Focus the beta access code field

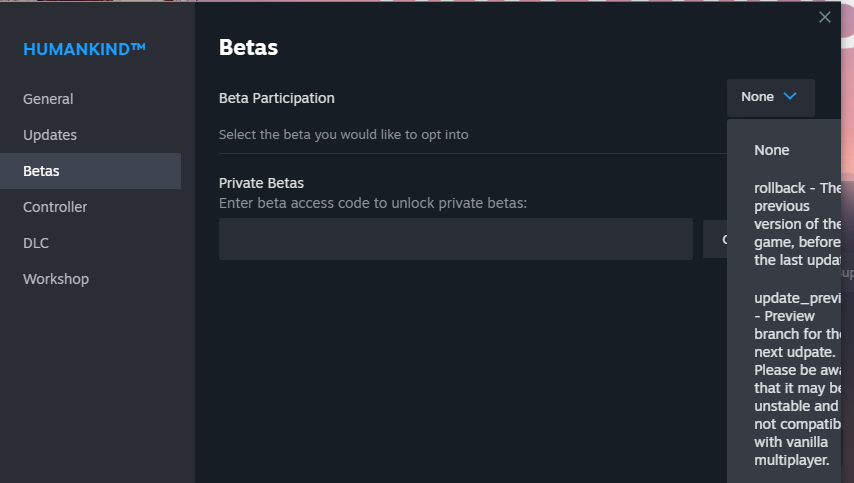(456, 239)
